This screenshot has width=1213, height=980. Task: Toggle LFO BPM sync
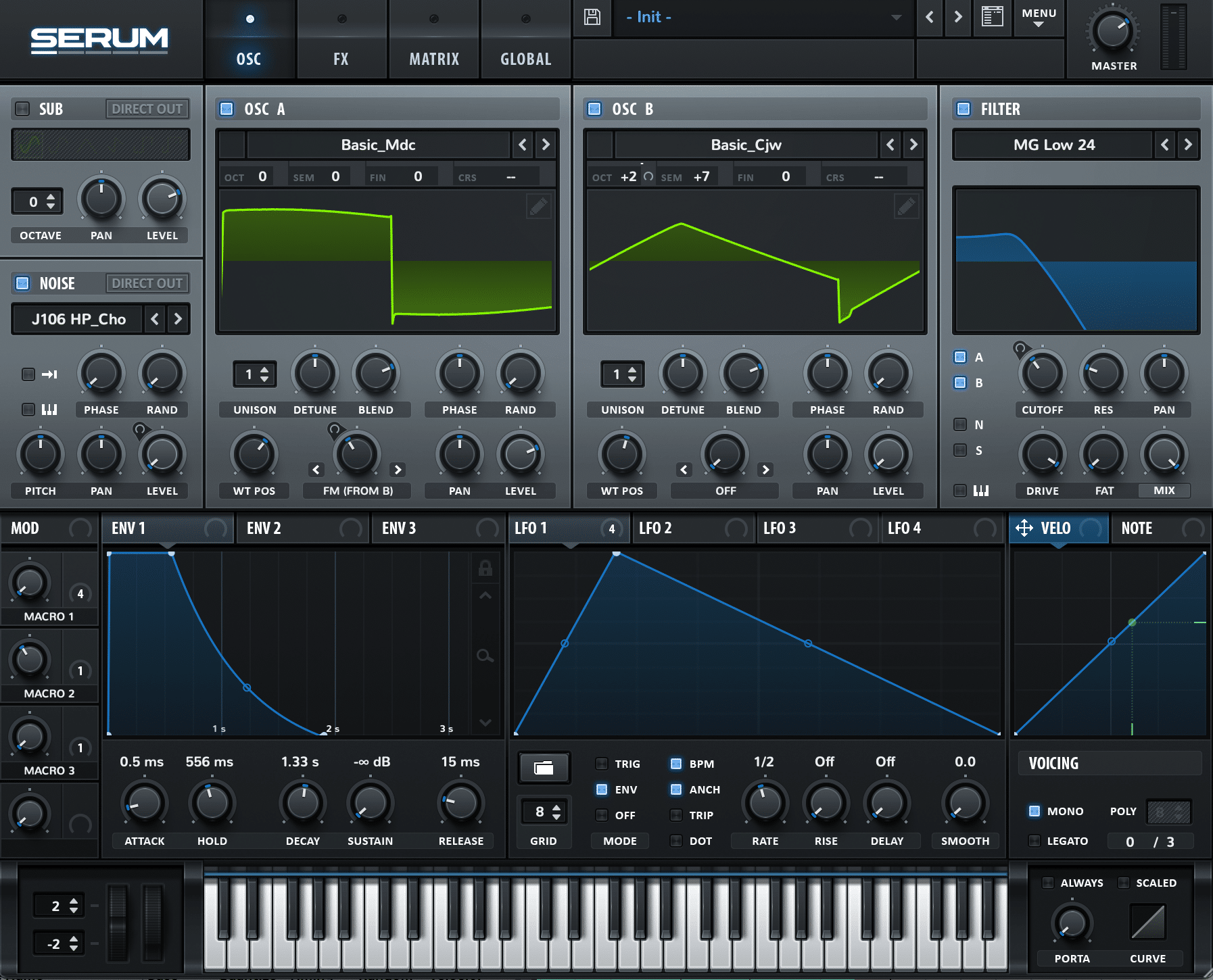point(676,764)
